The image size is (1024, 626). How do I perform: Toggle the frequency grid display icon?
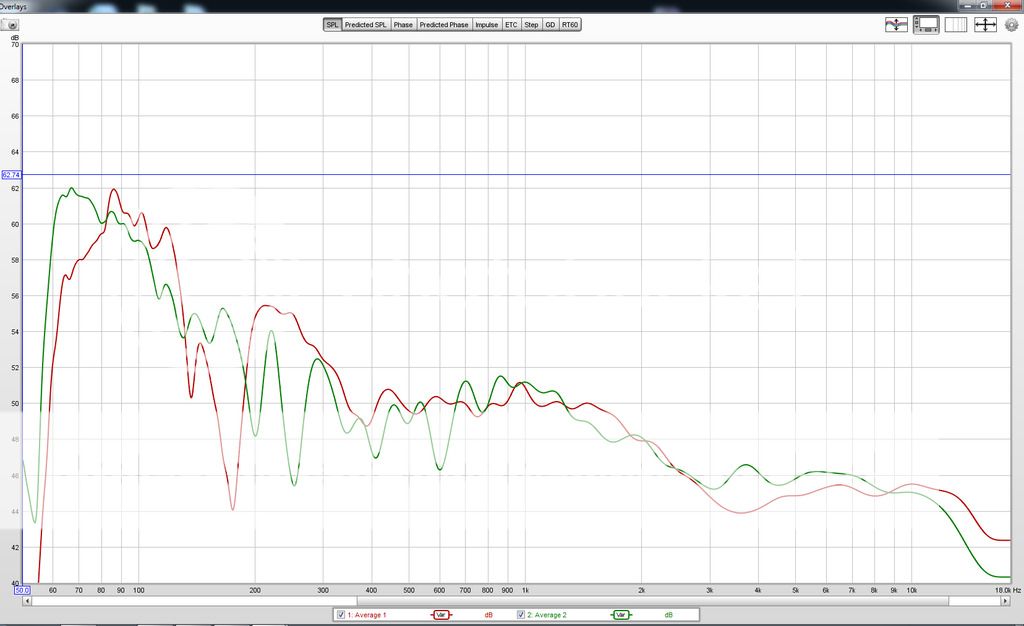[x=955, y=24]
